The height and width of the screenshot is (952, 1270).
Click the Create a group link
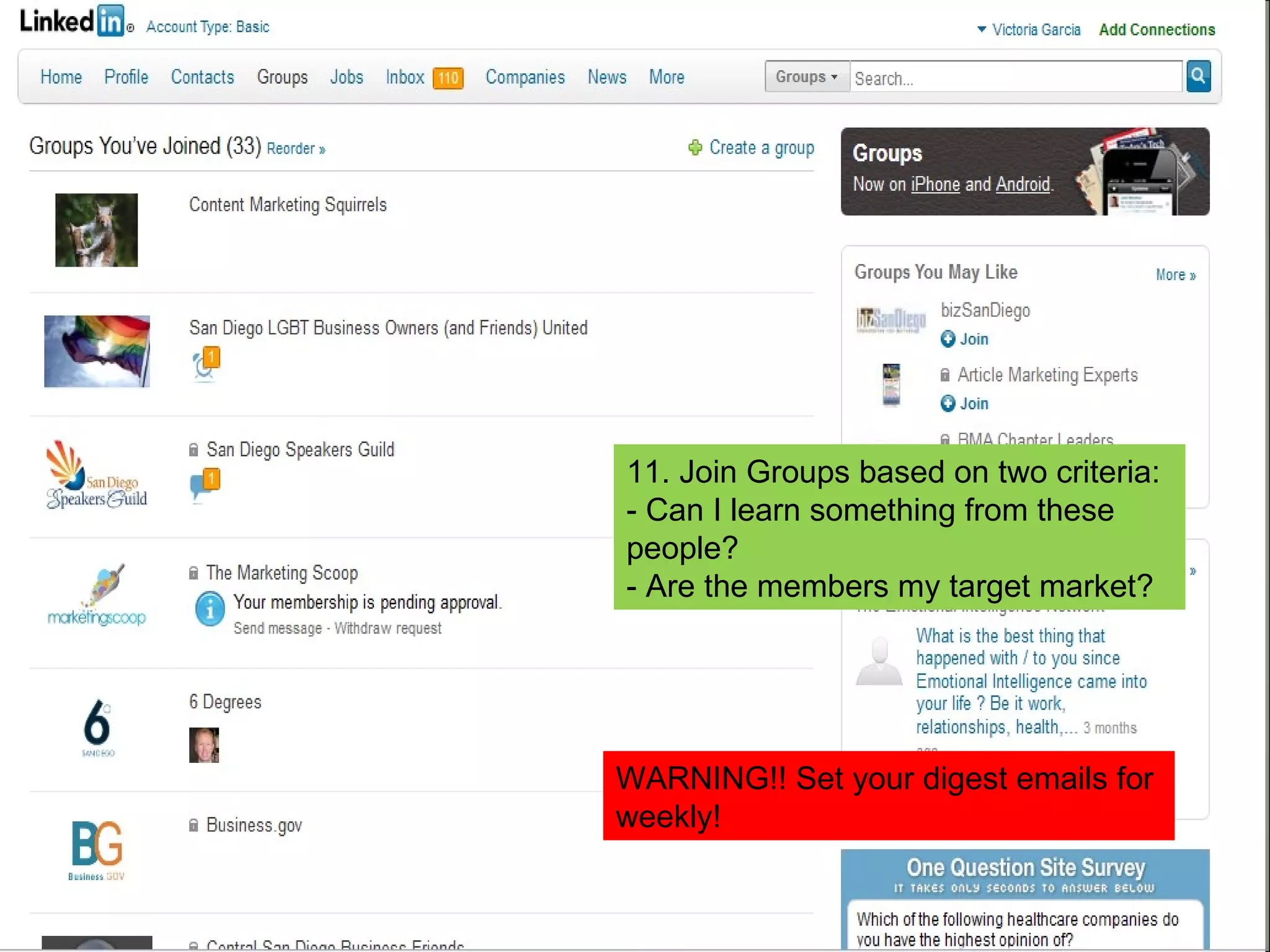(762, 148)
